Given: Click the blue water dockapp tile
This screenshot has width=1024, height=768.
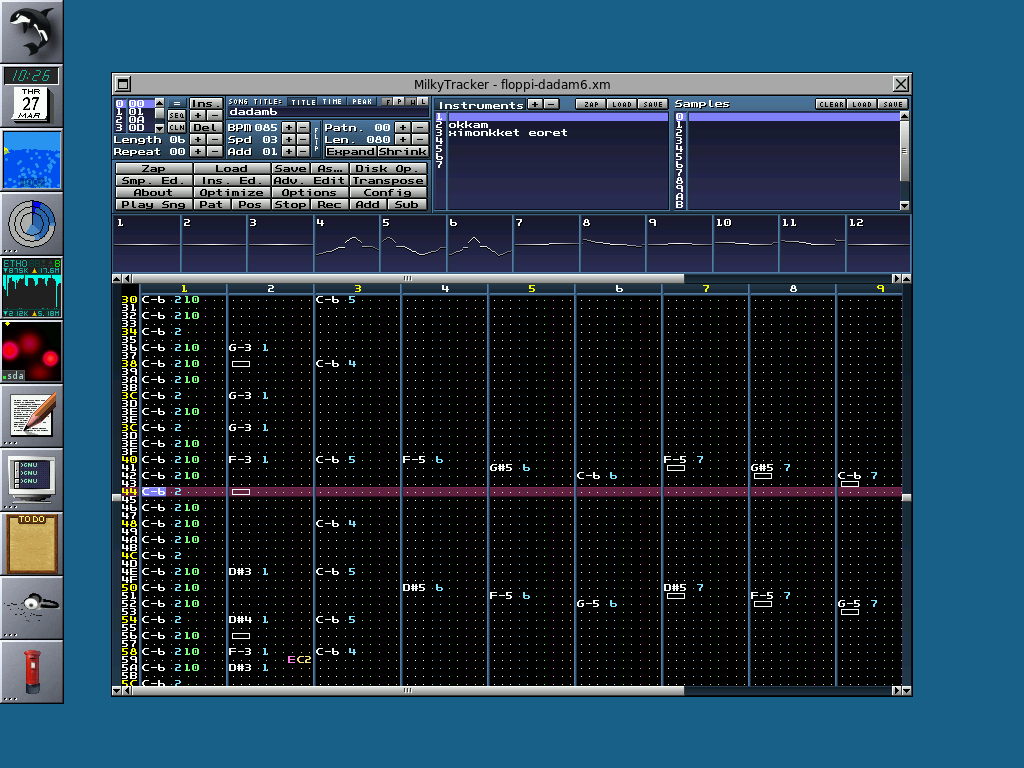Looking at the screenshot, I should click(31, 159).
